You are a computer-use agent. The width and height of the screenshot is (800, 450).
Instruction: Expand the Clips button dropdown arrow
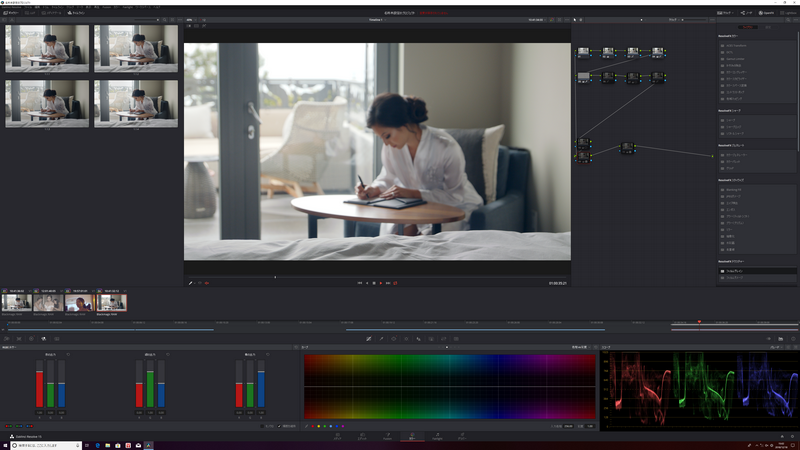click(x=735, y=13)
